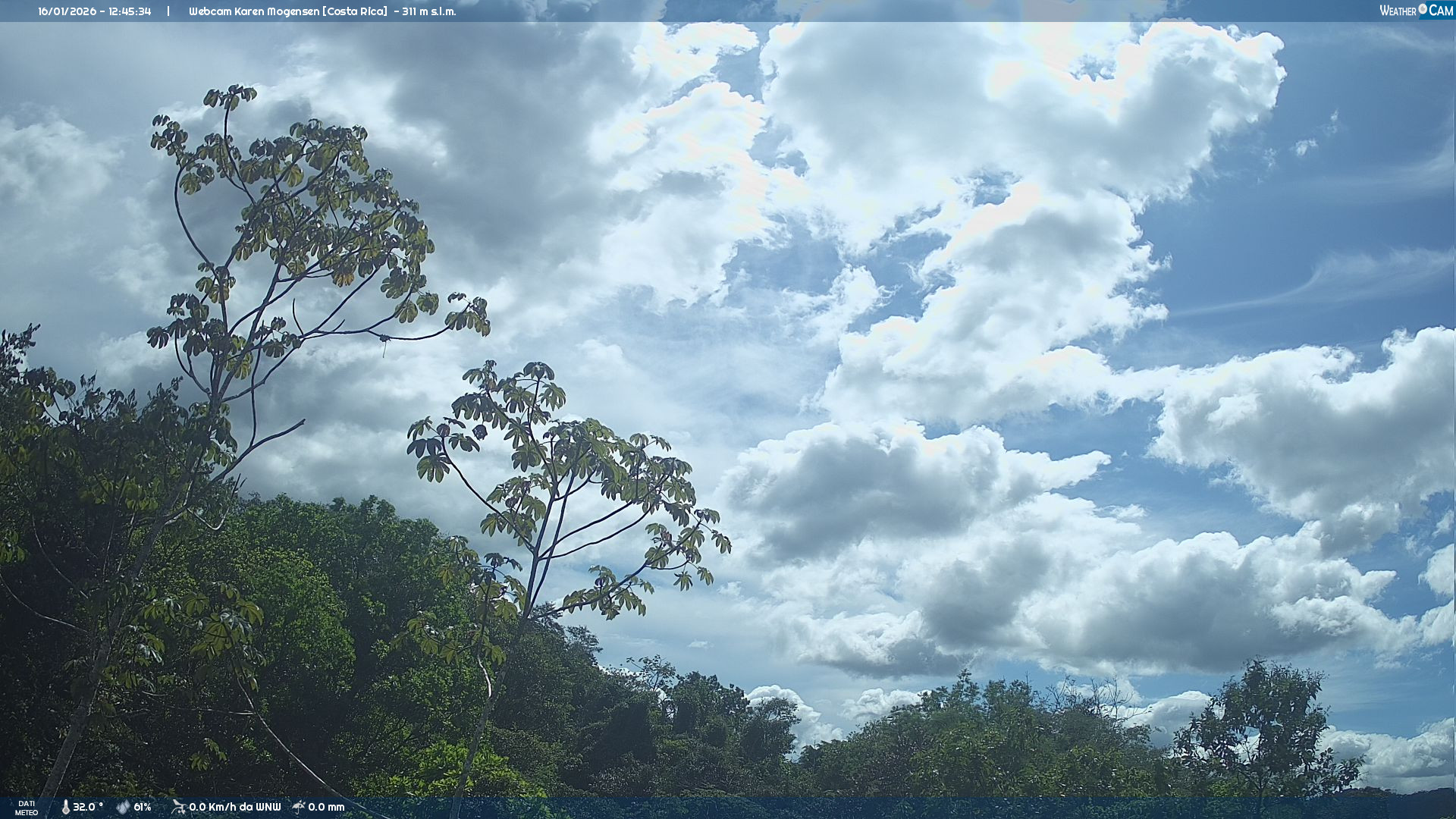
Task: Click the vertical separator in the top bar
Action: coord(168,11)
